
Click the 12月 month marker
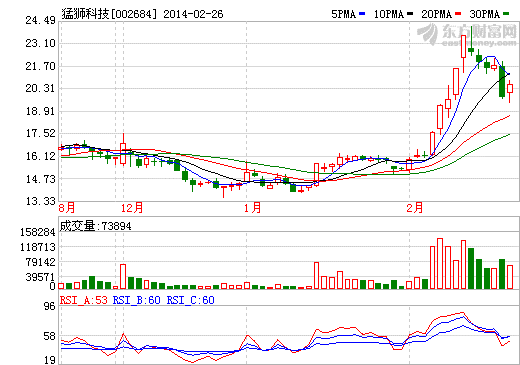pos(132,208)
